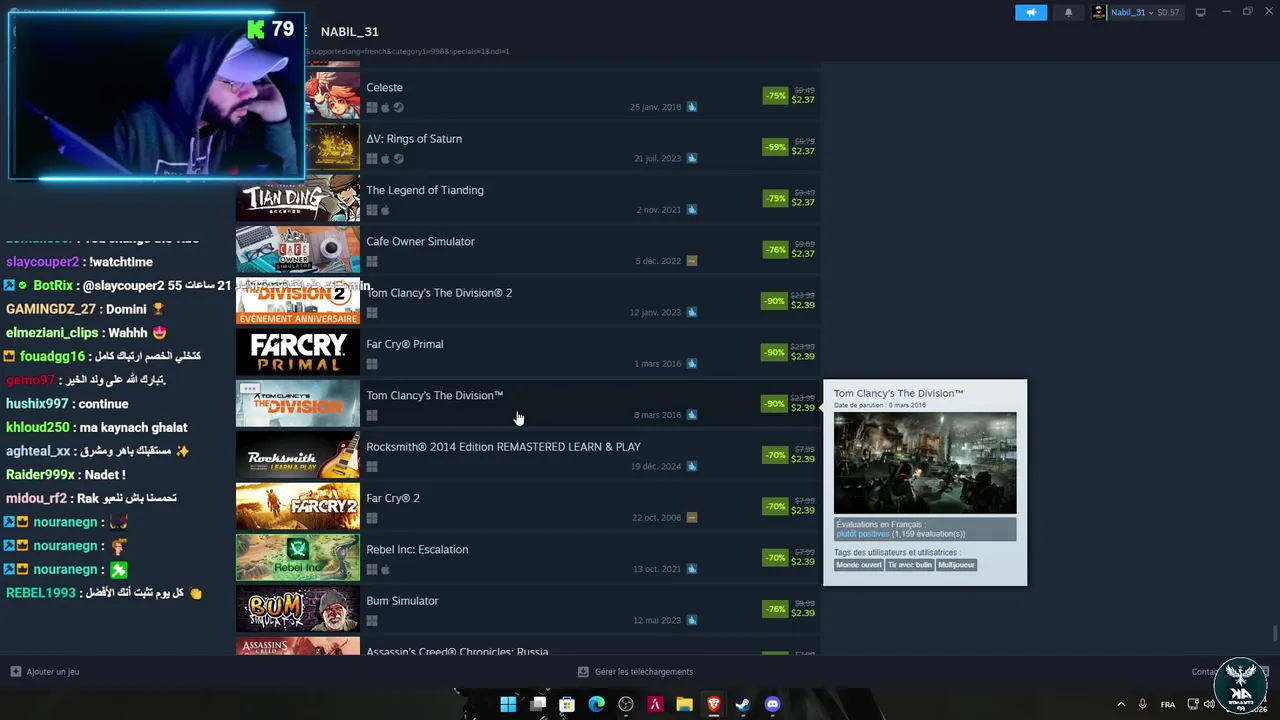Open Discord from the taskbar
The image size is (1280, 720).
[772, 704]
